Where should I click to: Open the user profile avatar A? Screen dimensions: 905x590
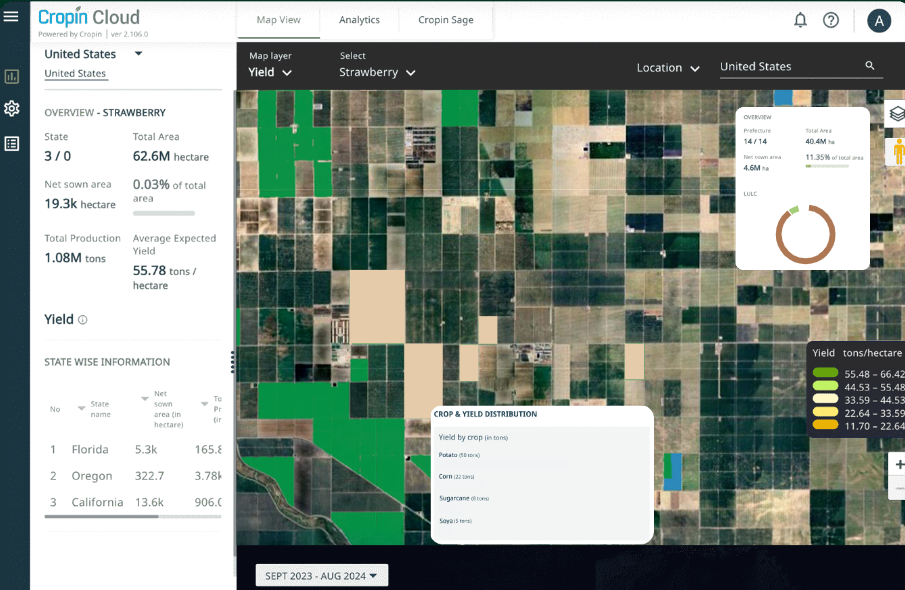(878, 21)
